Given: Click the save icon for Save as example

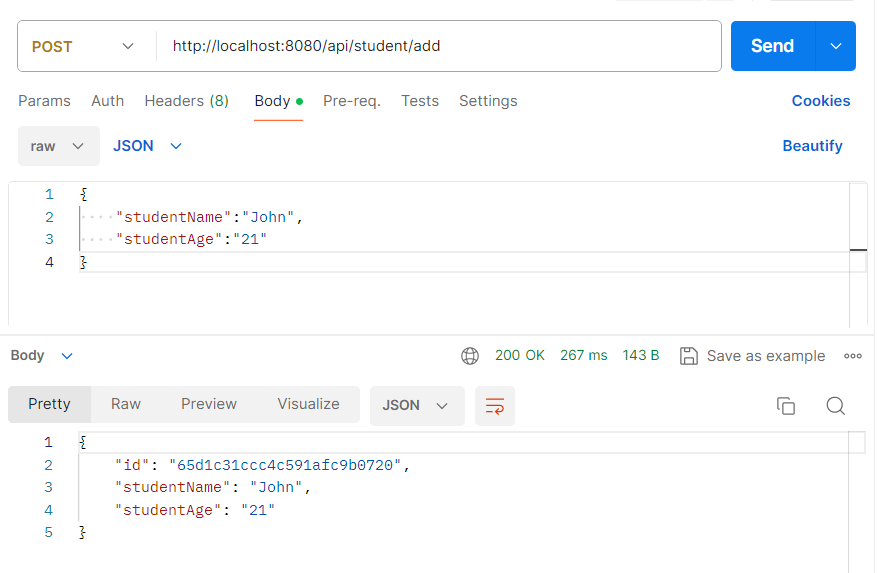Looking at the screenshot, I should (688, 356).
